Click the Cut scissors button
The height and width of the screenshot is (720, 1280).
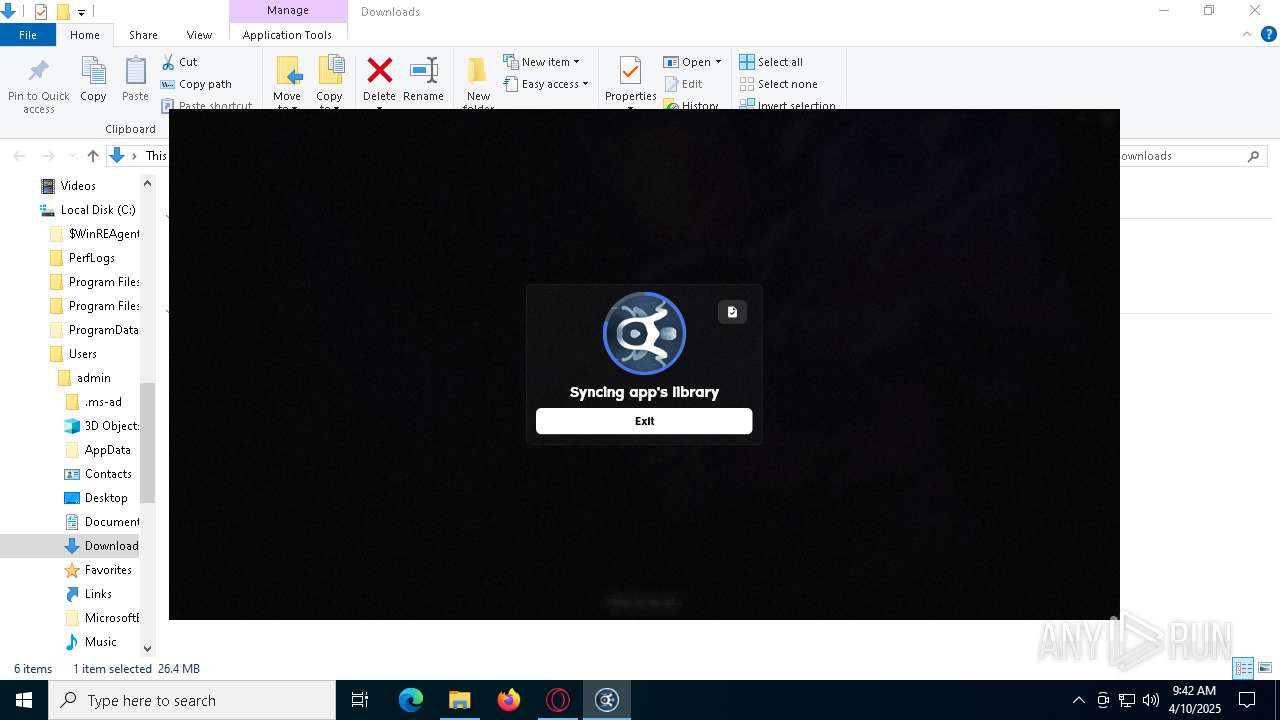179,62
